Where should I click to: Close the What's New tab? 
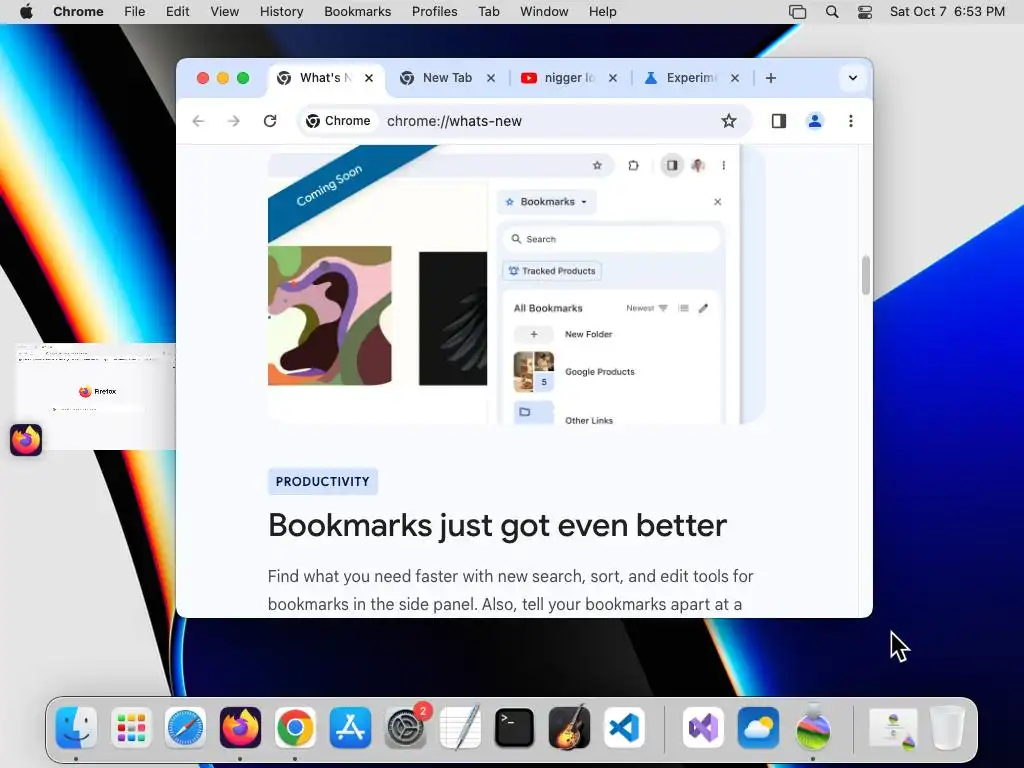click(369, 78)
